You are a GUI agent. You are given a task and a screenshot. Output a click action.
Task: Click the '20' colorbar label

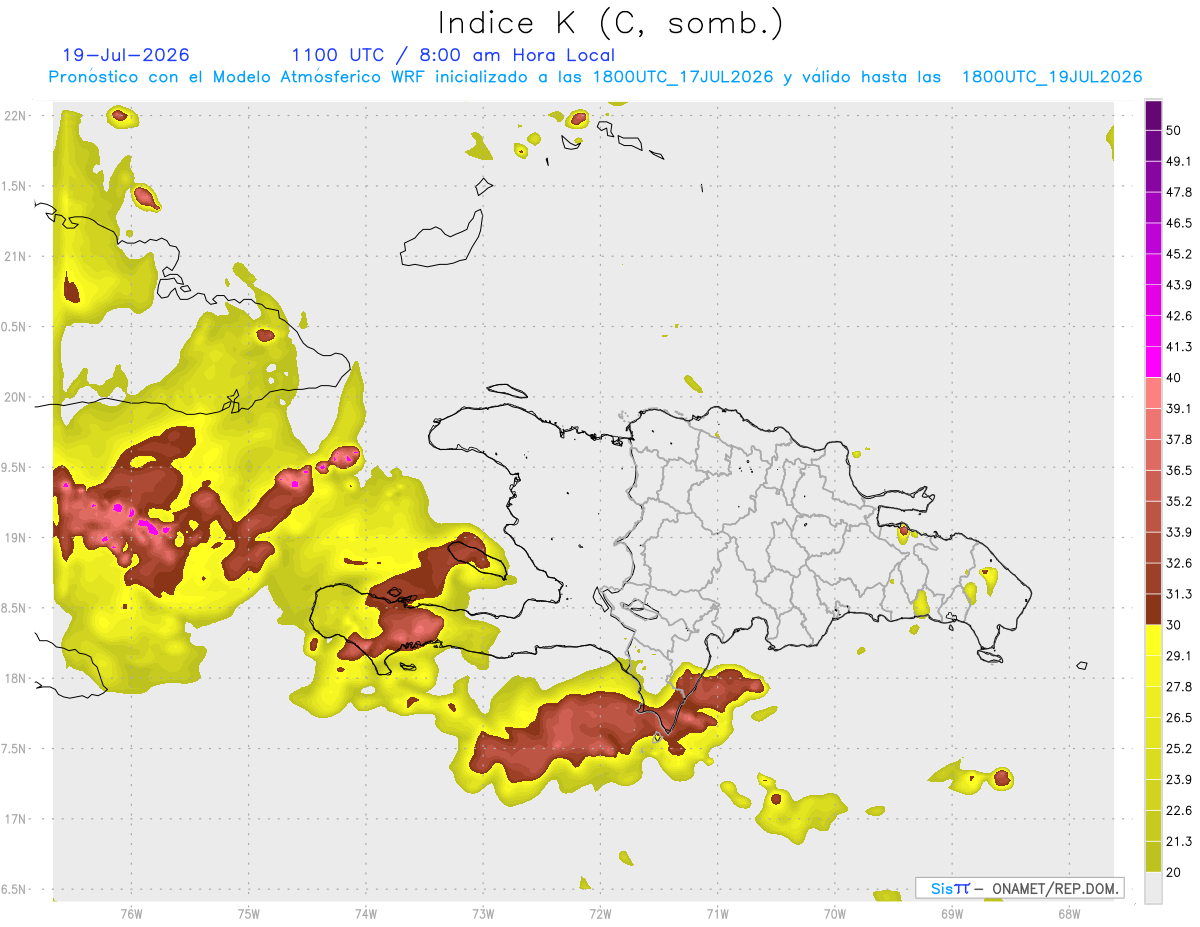tap(1175, 873)
